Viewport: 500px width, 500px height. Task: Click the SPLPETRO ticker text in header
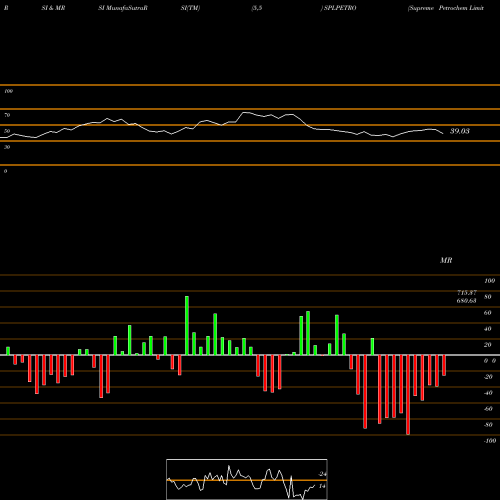click(x=340, y=8)
